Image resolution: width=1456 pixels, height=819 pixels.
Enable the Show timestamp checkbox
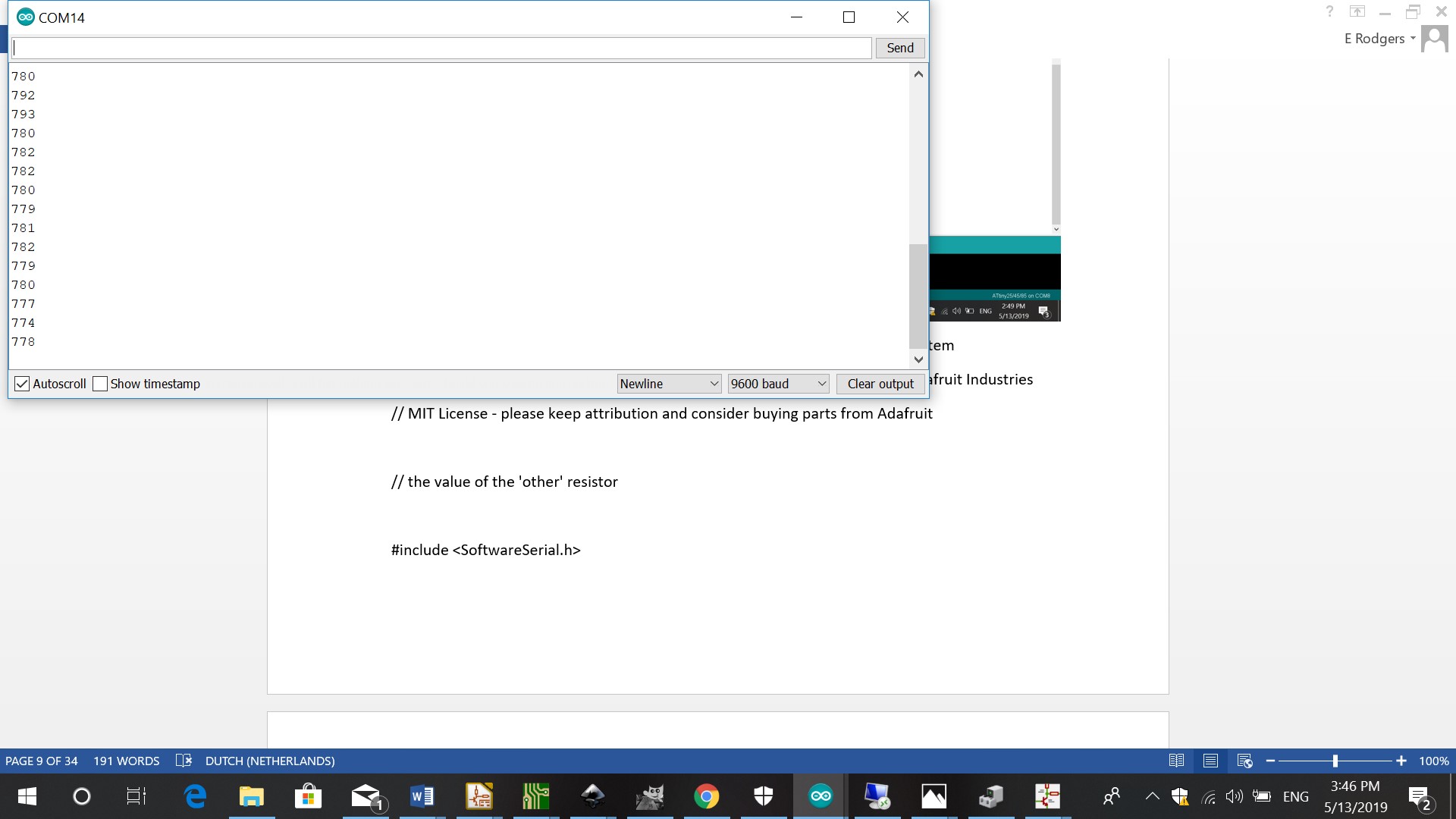(x=100, y=384)
